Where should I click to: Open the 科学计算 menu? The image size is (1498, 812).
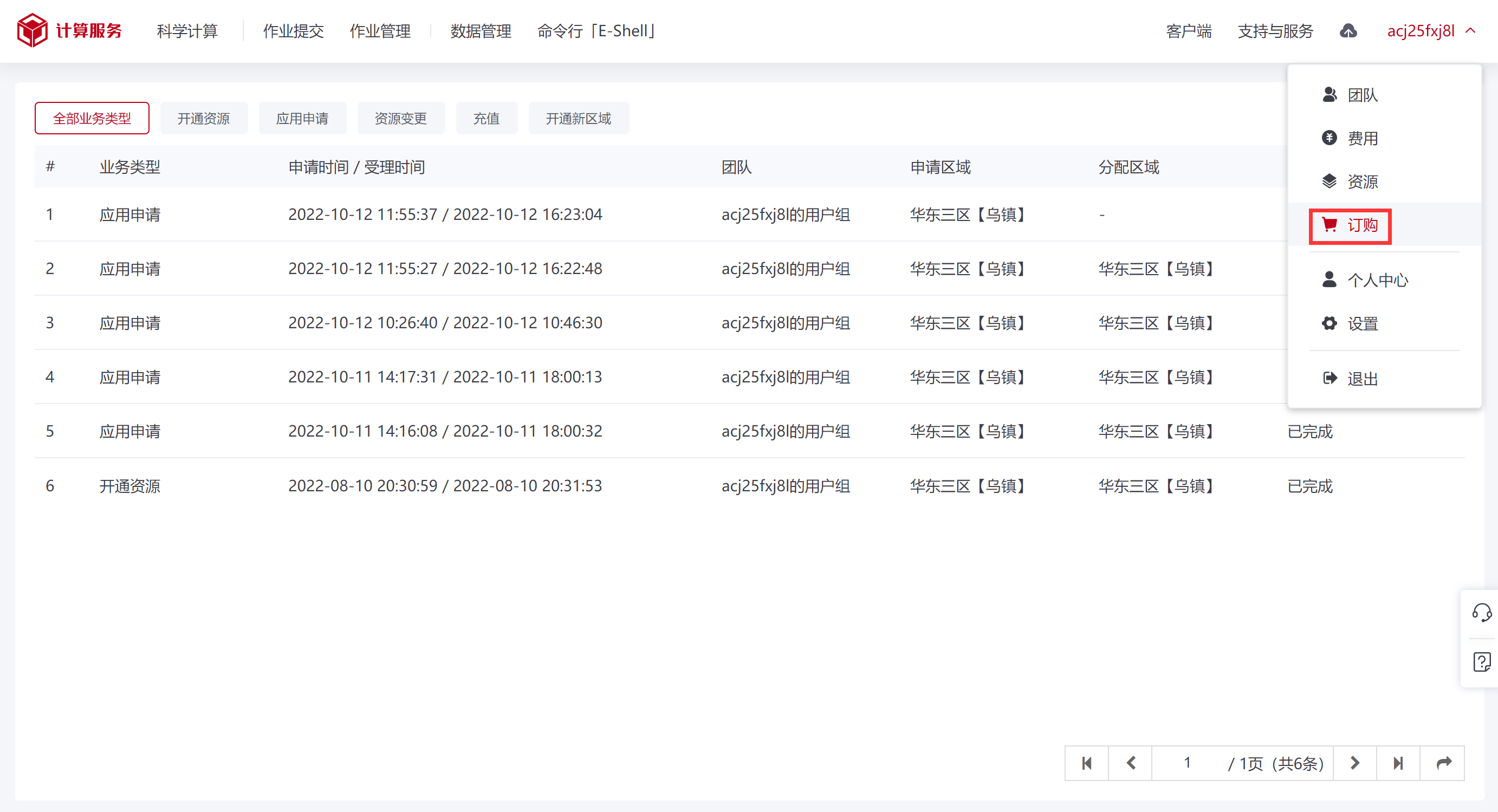[187, 31]
